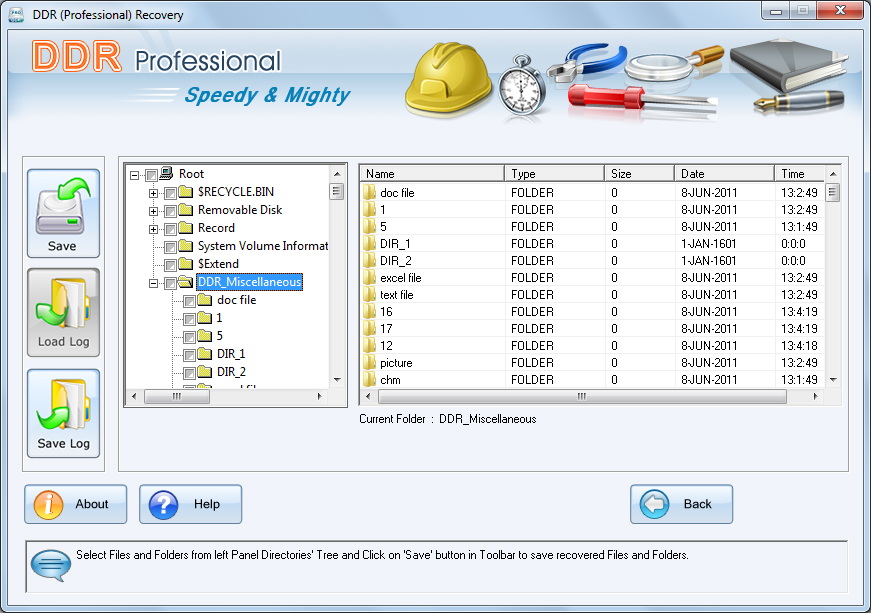Sort list by Date column header
Image resolution: width=871 pixels, height=613 pixels.
[723, 174]
